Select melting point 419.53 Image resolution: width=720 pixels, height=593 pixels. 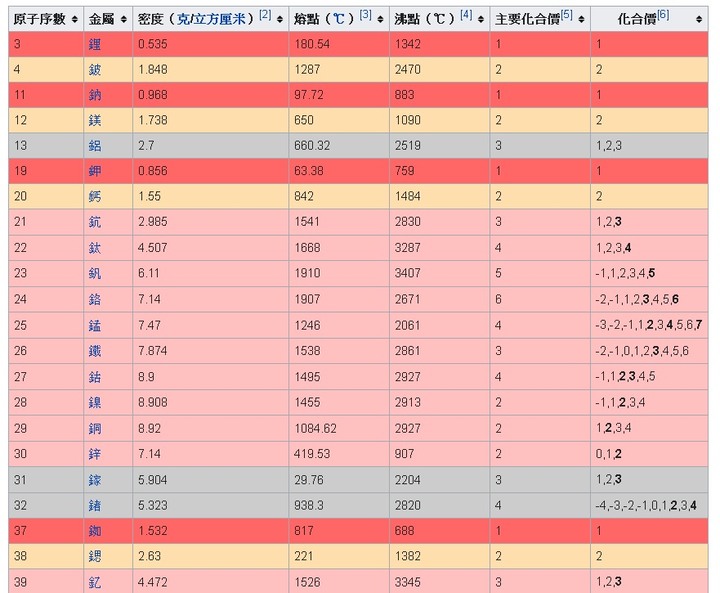[312, 454]
